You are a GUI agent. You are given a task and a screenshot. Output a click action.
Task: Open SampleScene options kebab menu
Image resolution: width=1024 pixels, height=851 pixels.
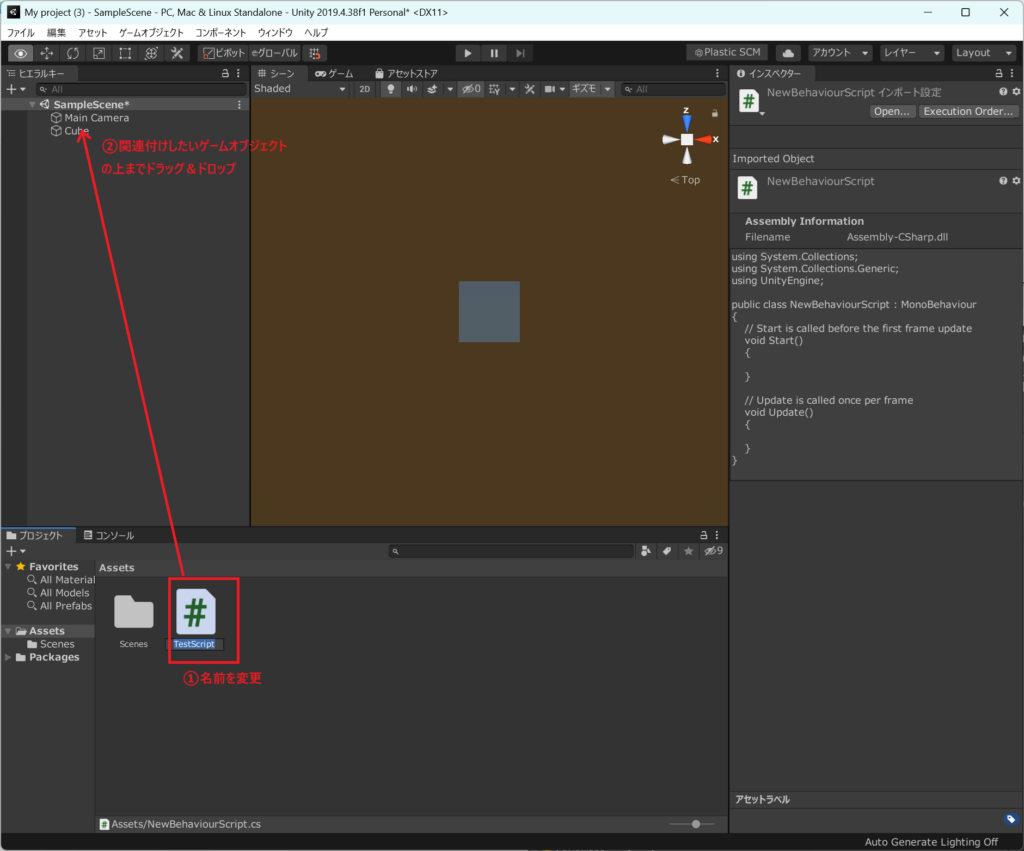coord(239,104)
